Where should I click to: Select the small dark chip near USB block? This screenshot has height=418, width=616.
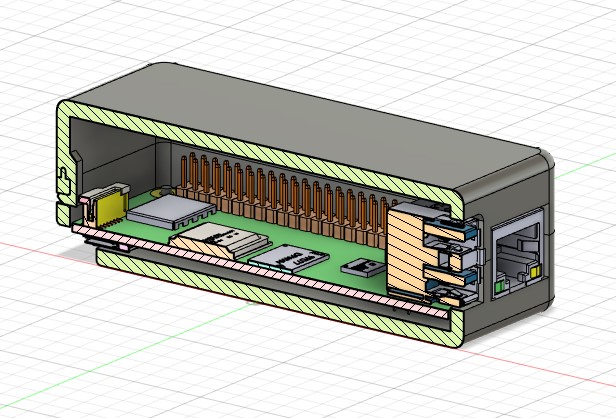[x=363, y=267]
